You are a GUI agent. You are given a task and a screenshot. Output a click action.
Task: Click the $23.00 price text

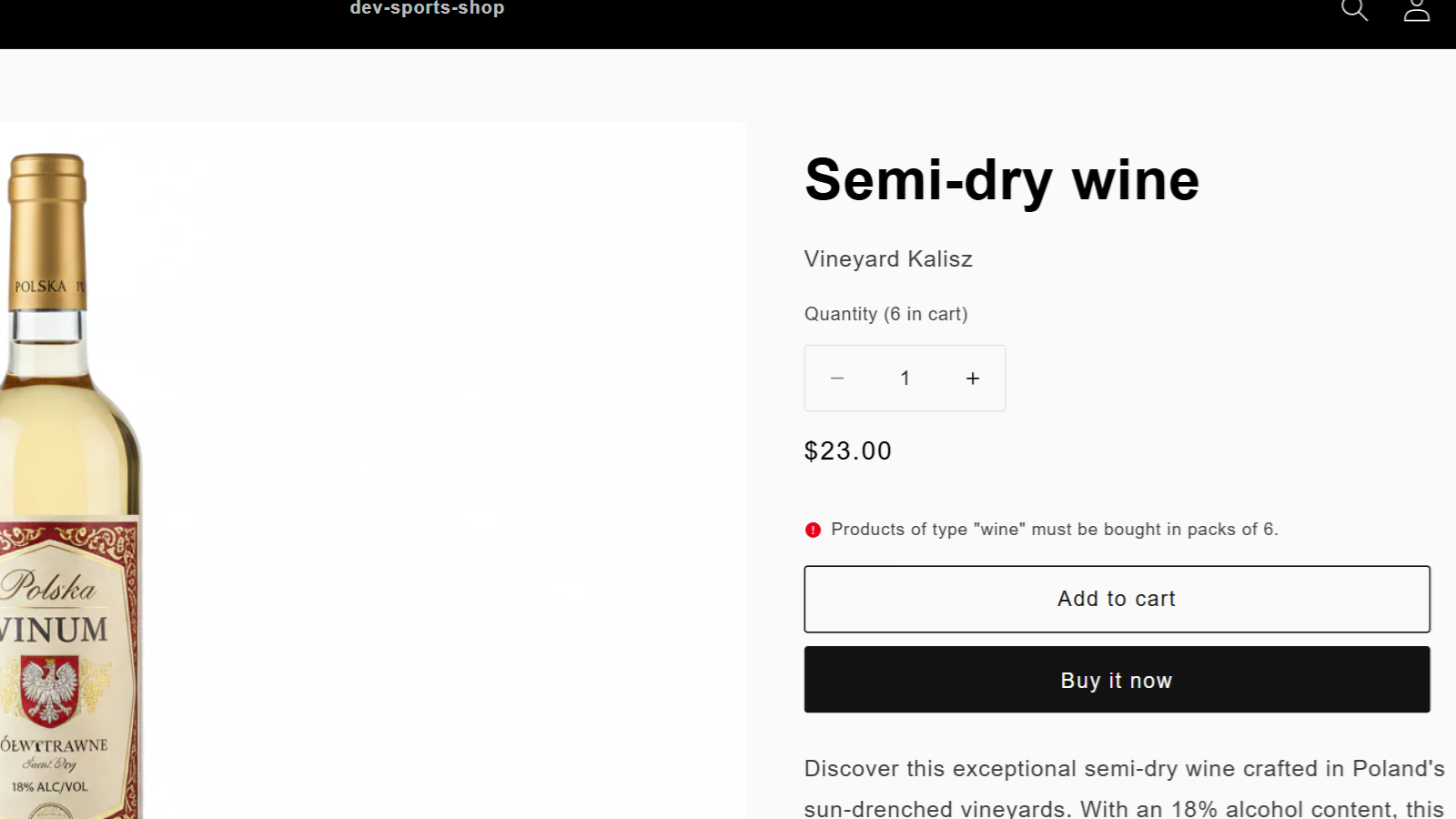tap(847, 450)
